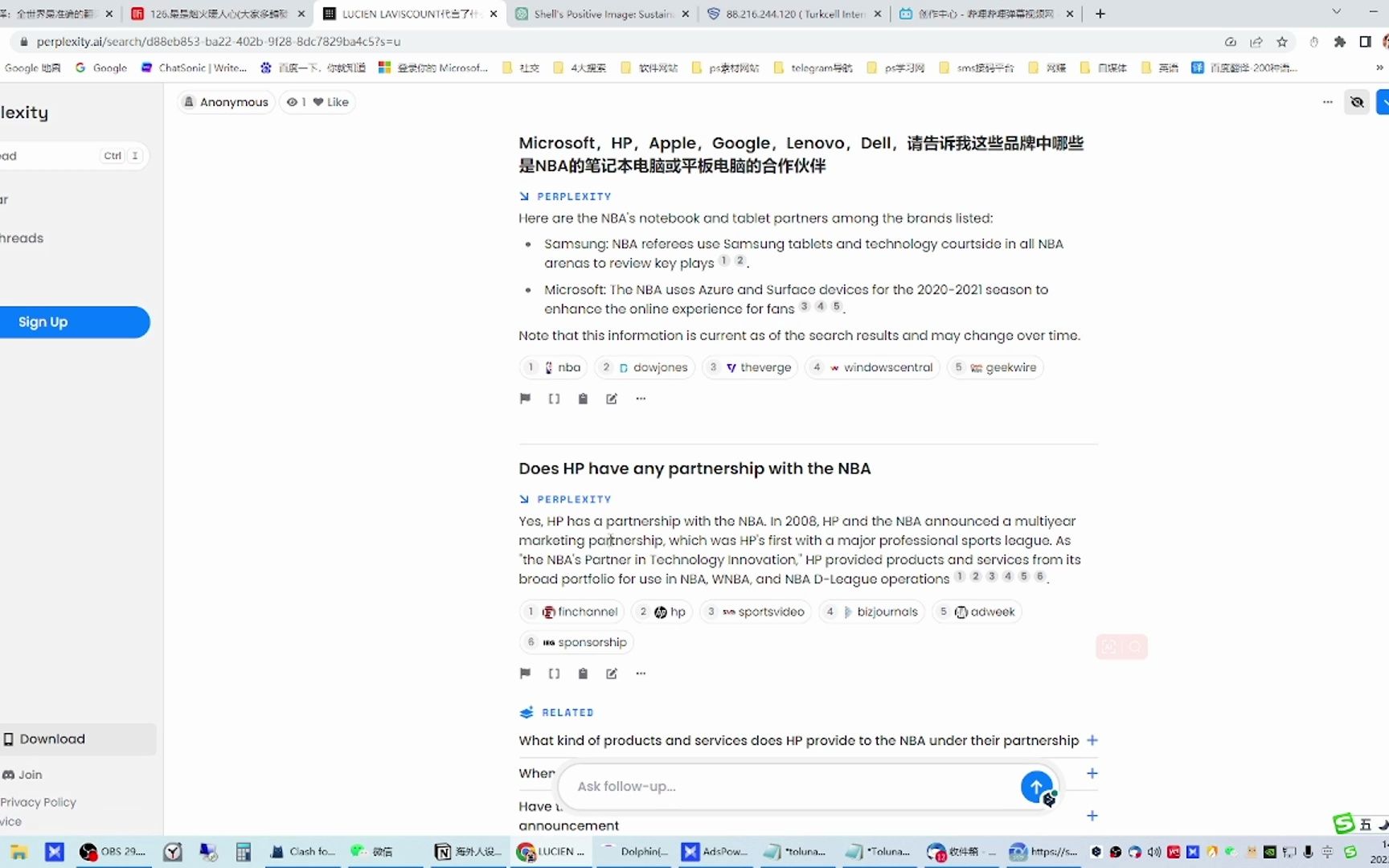The width and height of the screenshot is (1389, 868).
Task: Open the hp source citation
Action: click(x=662, y=612)
